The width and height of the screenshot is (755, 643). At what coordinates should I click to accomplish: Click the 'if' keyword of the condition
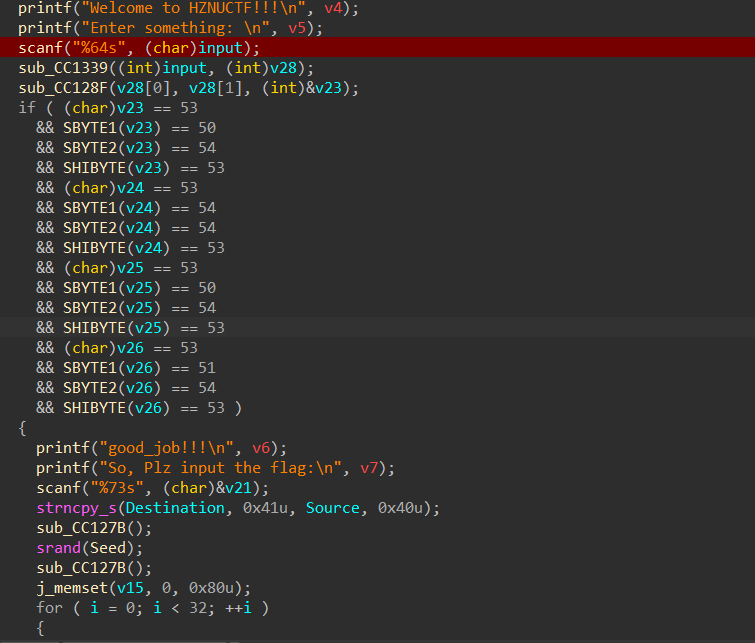[x=27, y=108]
